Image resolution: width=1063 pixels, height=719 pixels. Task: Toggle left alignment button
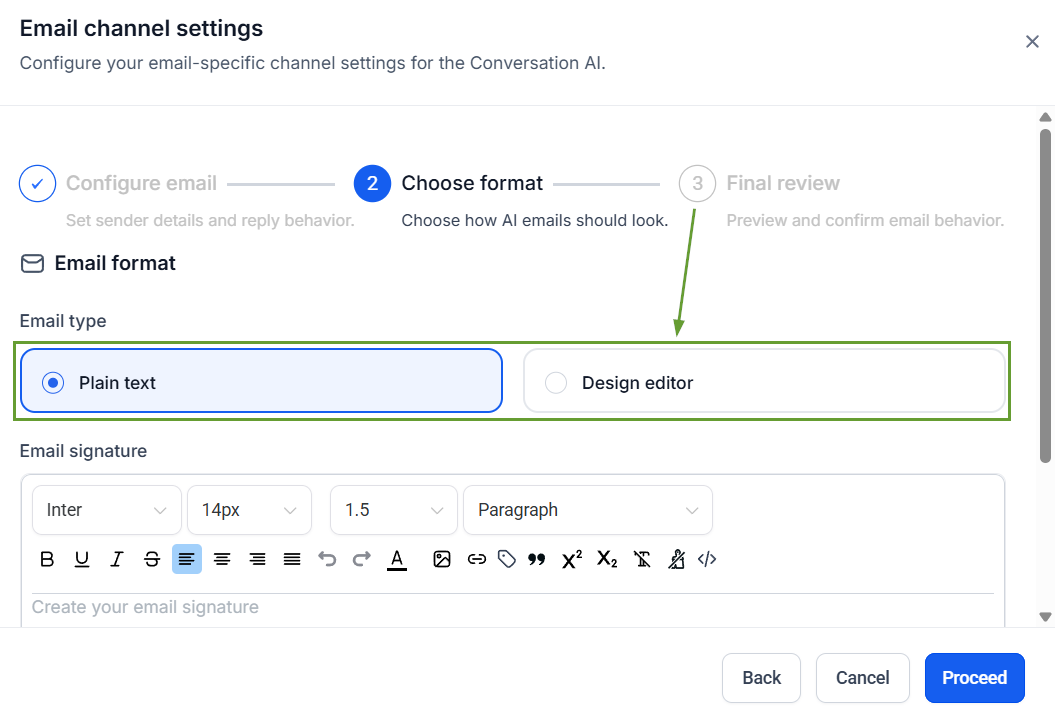point(187,559)
